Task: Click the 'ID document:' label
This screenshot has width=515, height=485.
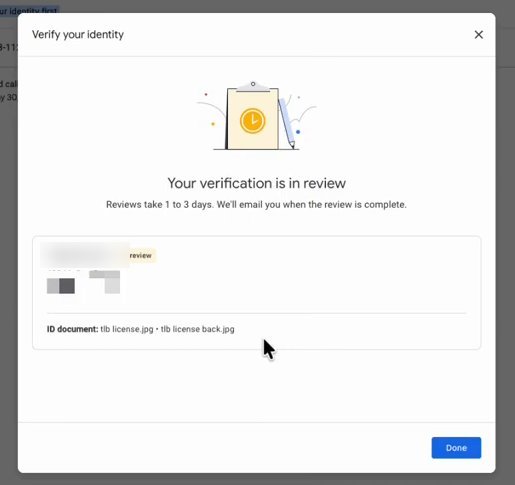Action: coord(72,329)
